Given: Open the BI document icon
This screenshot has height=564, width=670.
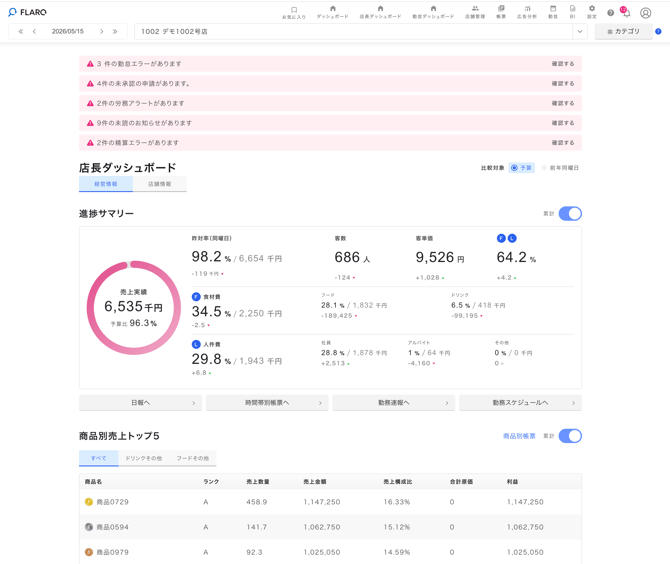Looking at the screenshot, I should [x=573, y=9].
